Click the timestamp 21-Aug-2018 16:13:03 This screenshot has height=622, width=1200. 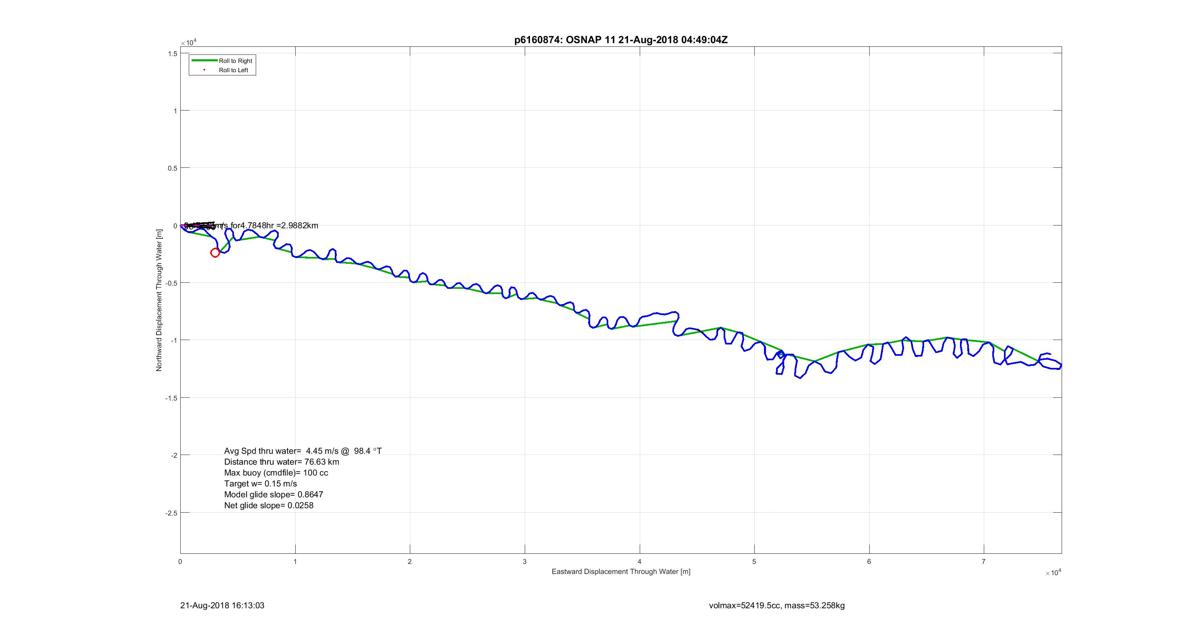221,605
